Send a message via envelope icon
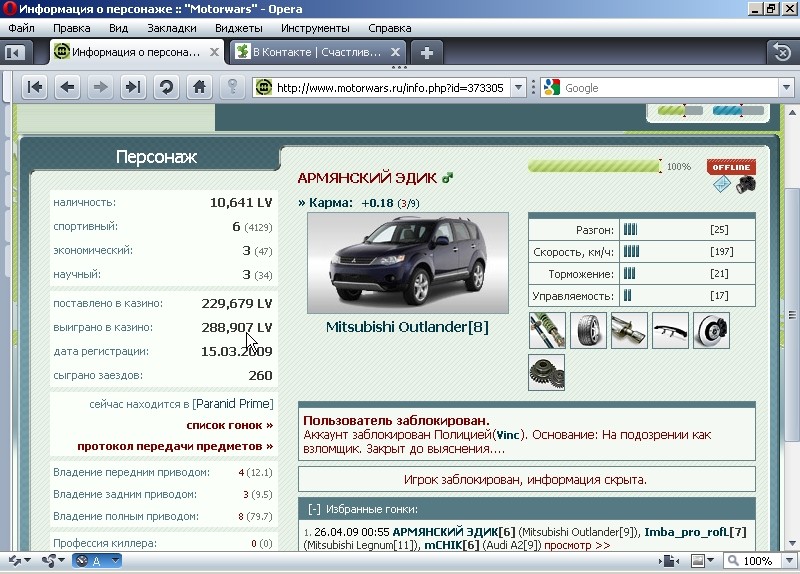The width and height of the screenshot is (800, 574). (721, 184)
